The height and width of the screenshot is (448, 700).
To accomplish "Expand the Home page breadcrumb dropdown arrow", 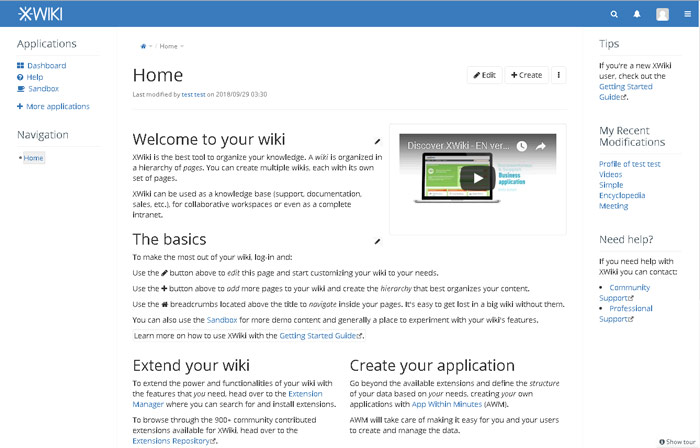I will pyautogui.click(x=182, y=46).
